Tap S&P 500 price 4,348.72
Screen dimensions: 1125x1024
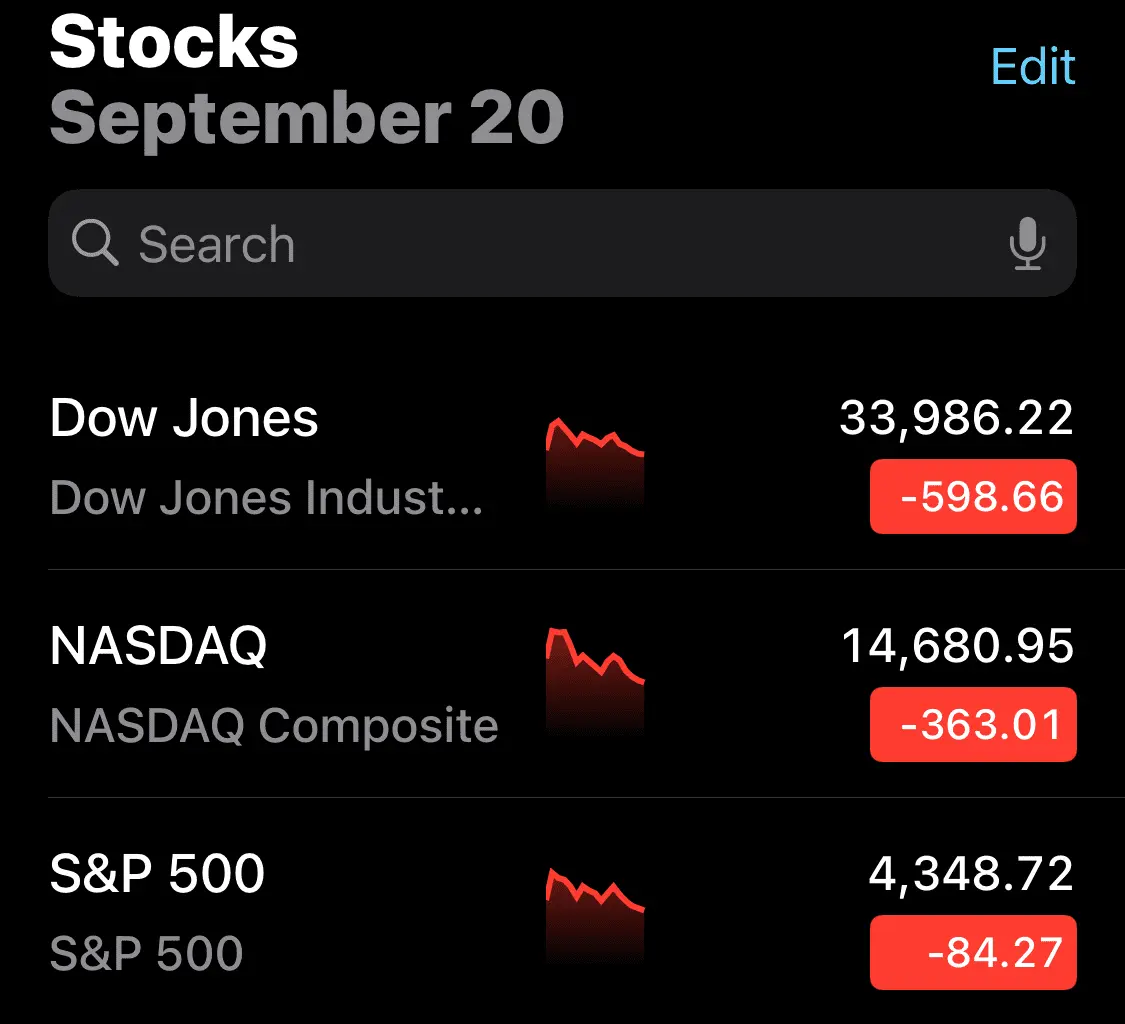pyautogui.click(x=970, y=874)
